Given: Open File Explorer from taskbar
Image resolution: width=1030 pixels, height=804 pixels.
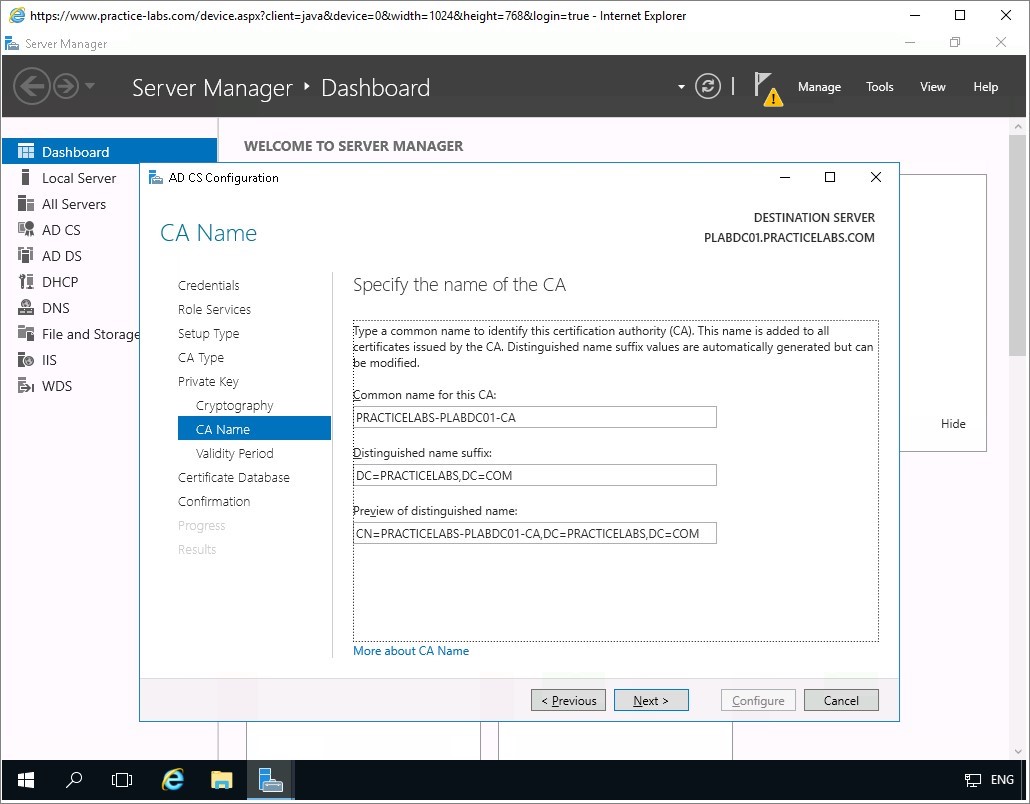Looking at the screenshot, I should [221, 780].
